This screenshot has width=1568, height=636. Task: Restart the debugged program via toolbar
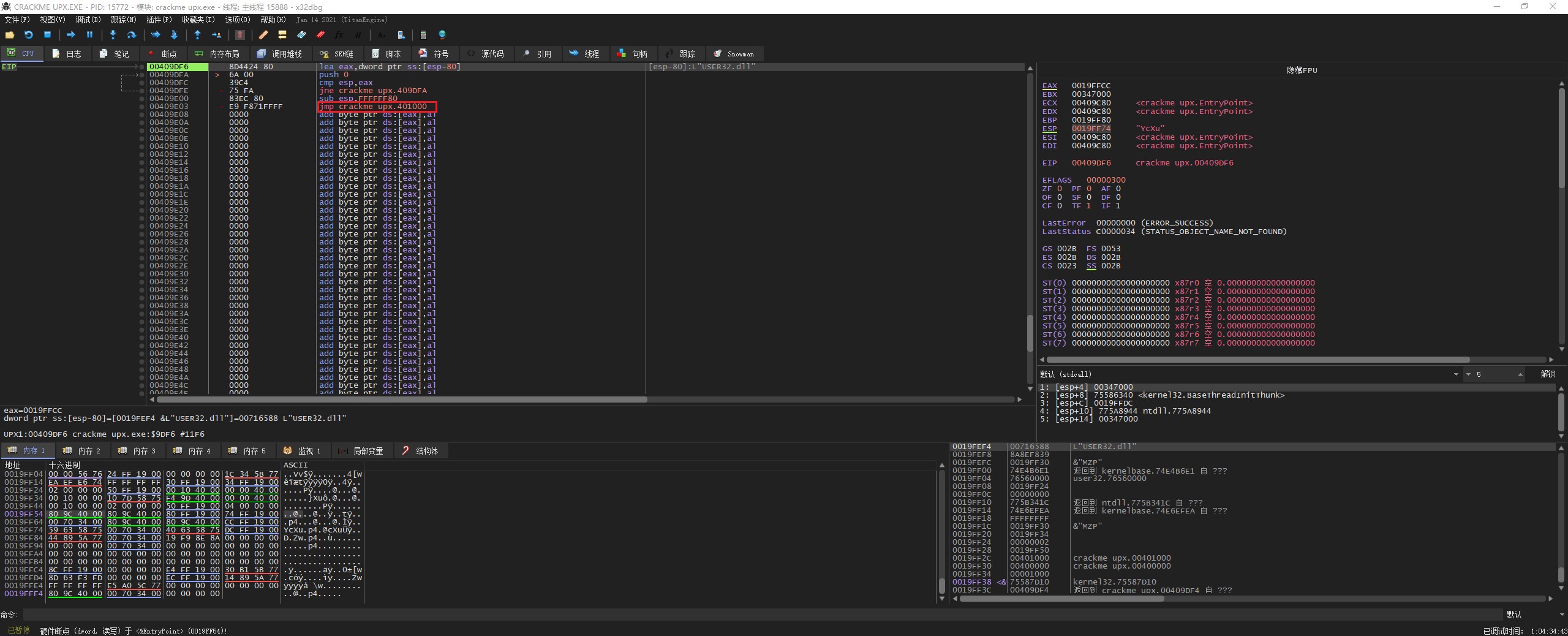pyautogui.click(x=28, y=35)
